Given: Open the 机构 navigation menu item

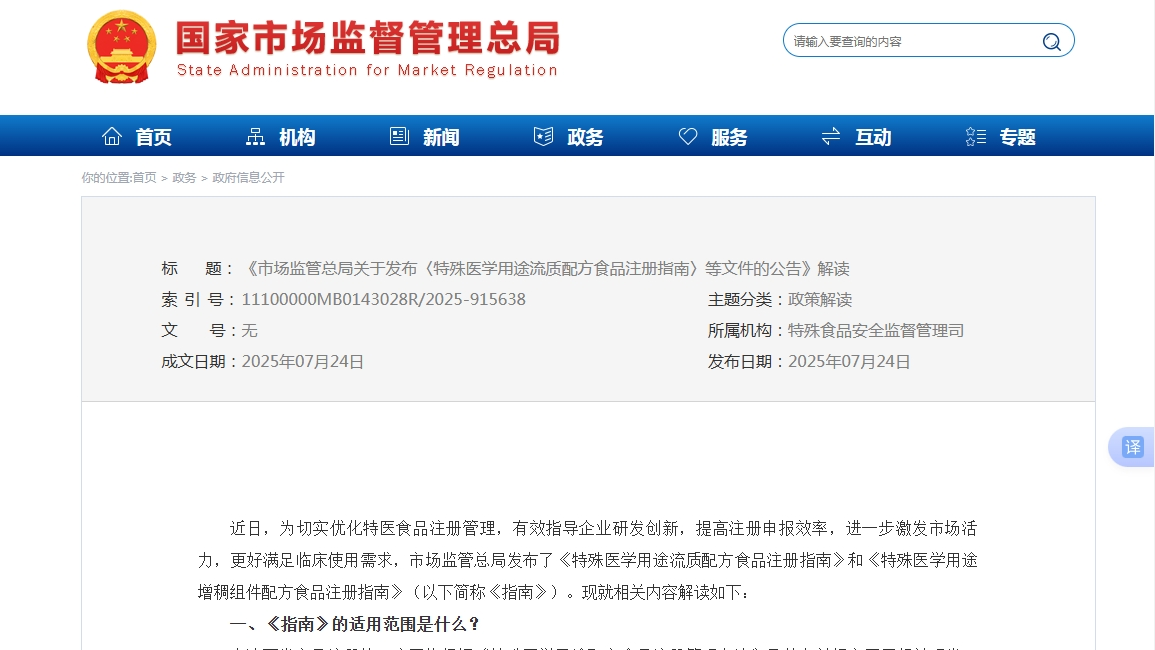Looking at the screenshot, I should click(297, 137).
